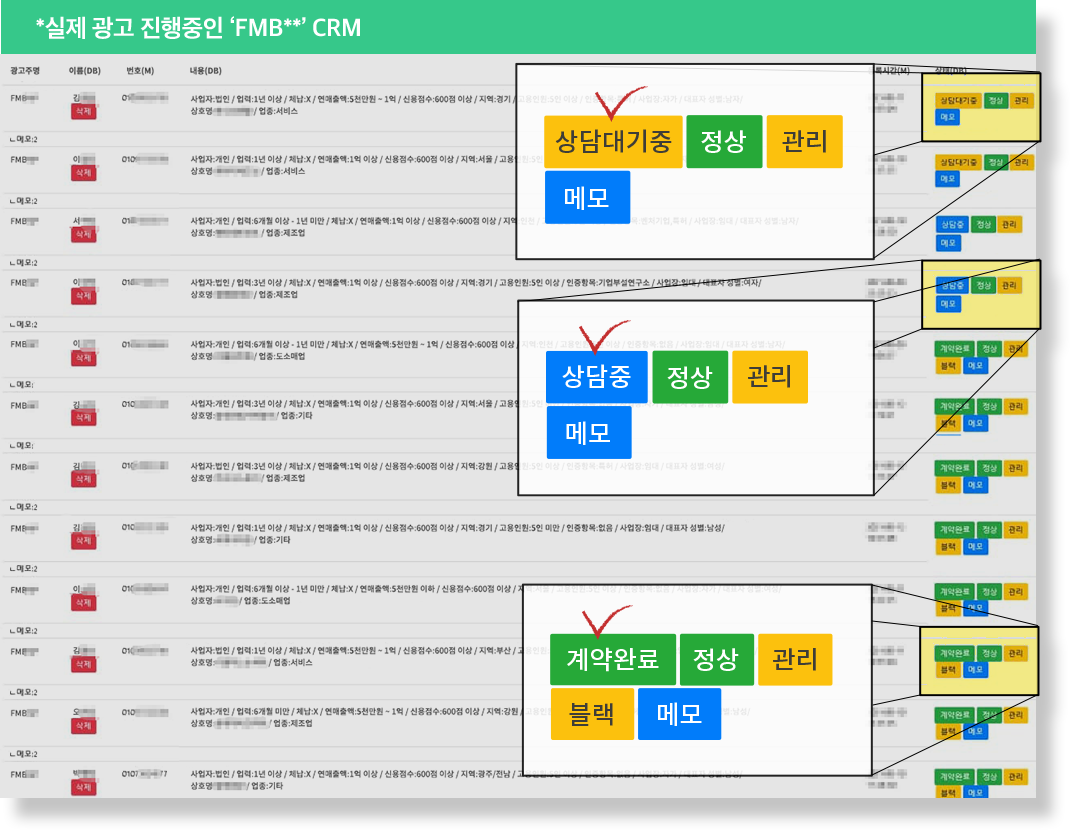Screen dimensions: 1070x830
Task: Open enlarged blue 메모 button in top callout
Action: [587, 197]
